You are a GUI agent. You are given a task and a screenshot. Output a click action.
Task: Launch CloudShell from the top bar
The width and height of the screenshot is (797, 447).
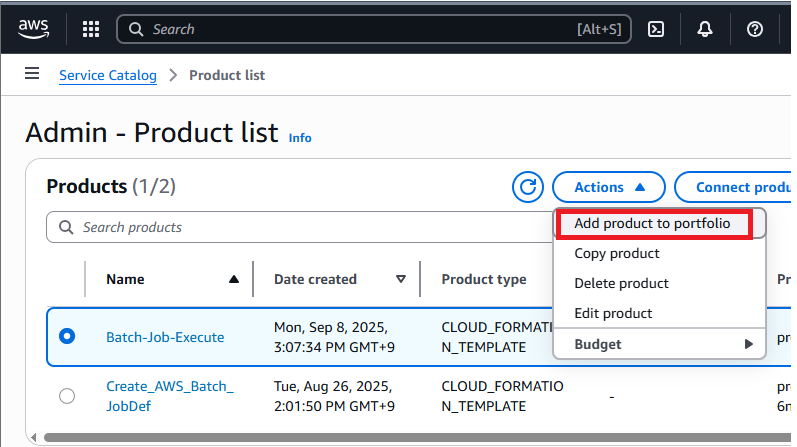tap(657, 29)
